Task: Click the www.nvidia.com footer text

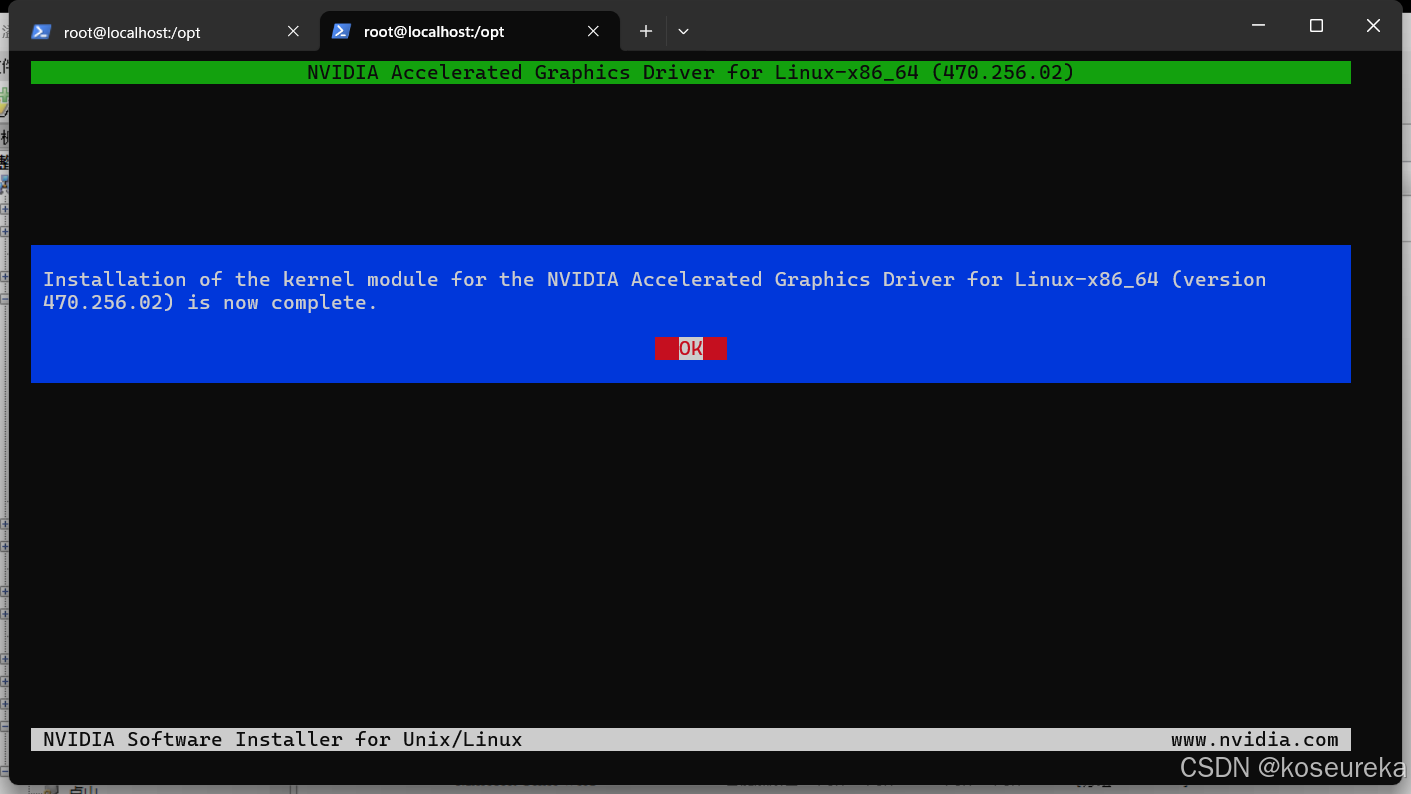Action: [1255, 740]
